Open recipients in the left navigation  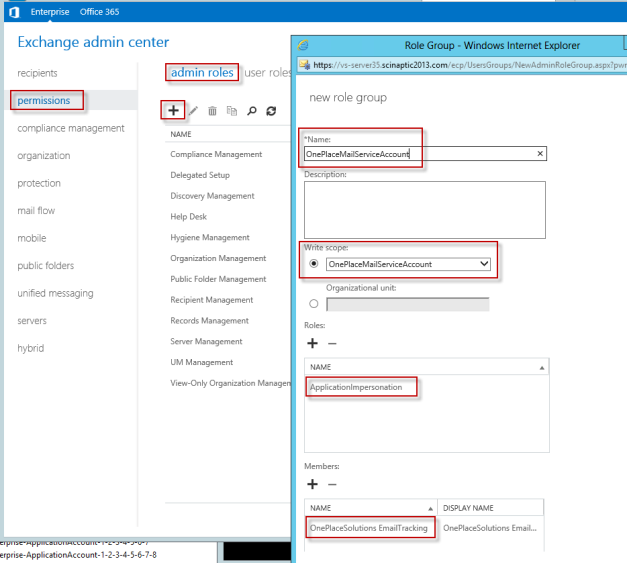(37, 73)
